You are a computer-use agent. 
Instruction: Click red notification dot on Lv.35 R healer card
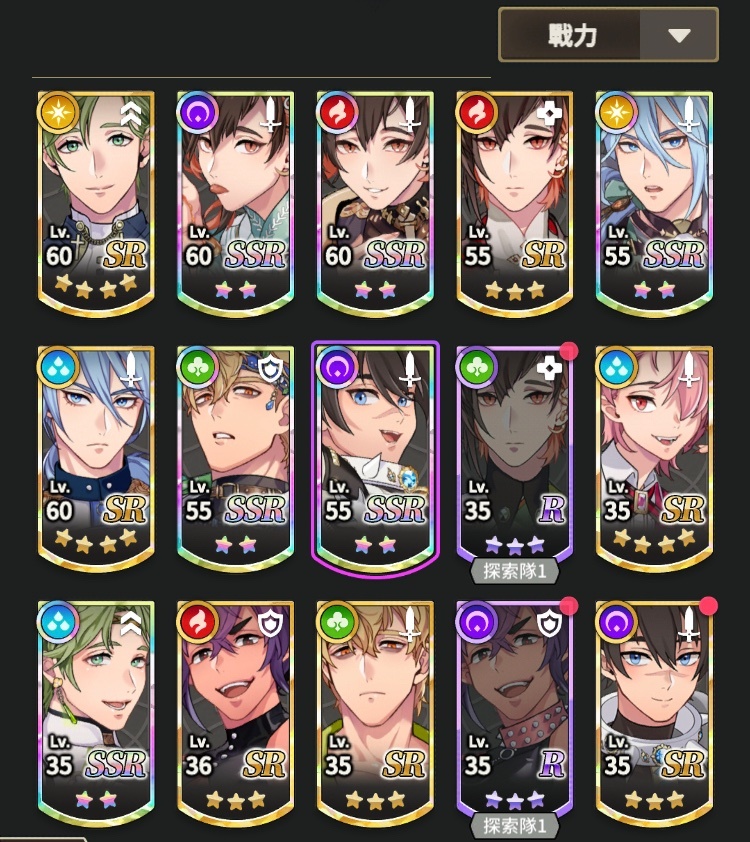tap(569, 351)
